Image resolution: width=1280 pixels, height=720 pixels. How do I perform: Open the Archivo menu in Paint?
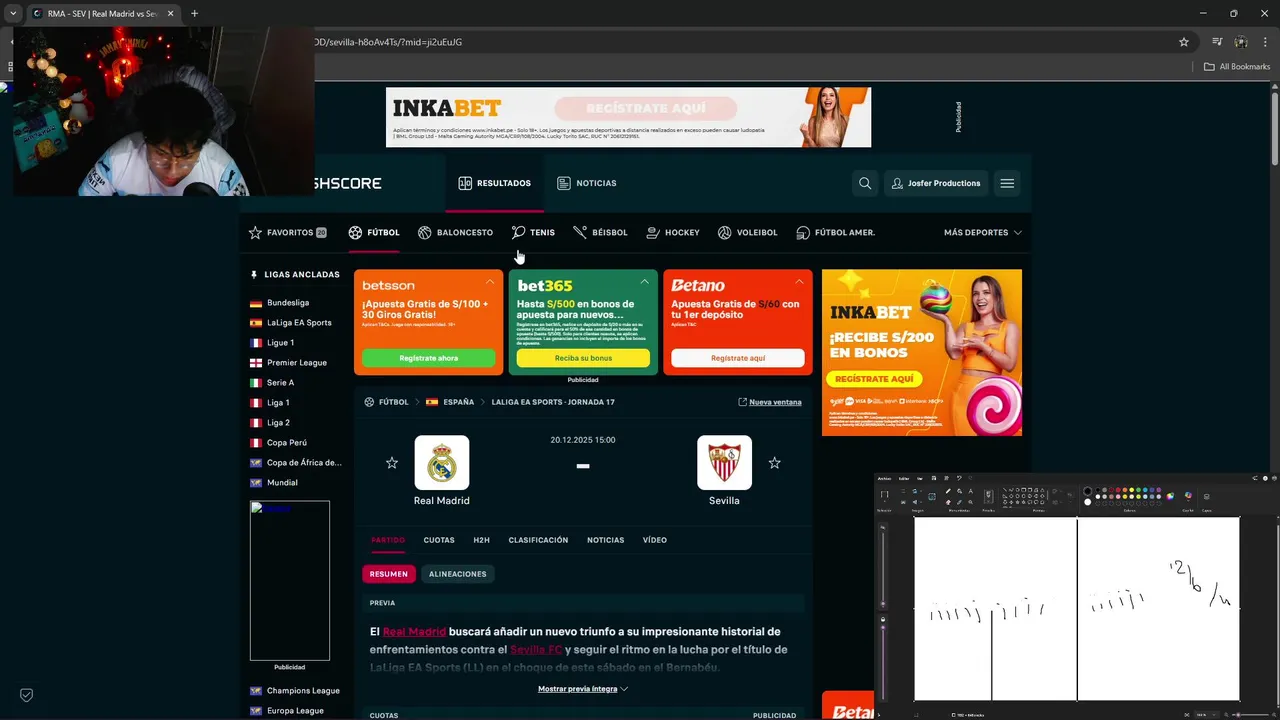(x=884, y=478)
